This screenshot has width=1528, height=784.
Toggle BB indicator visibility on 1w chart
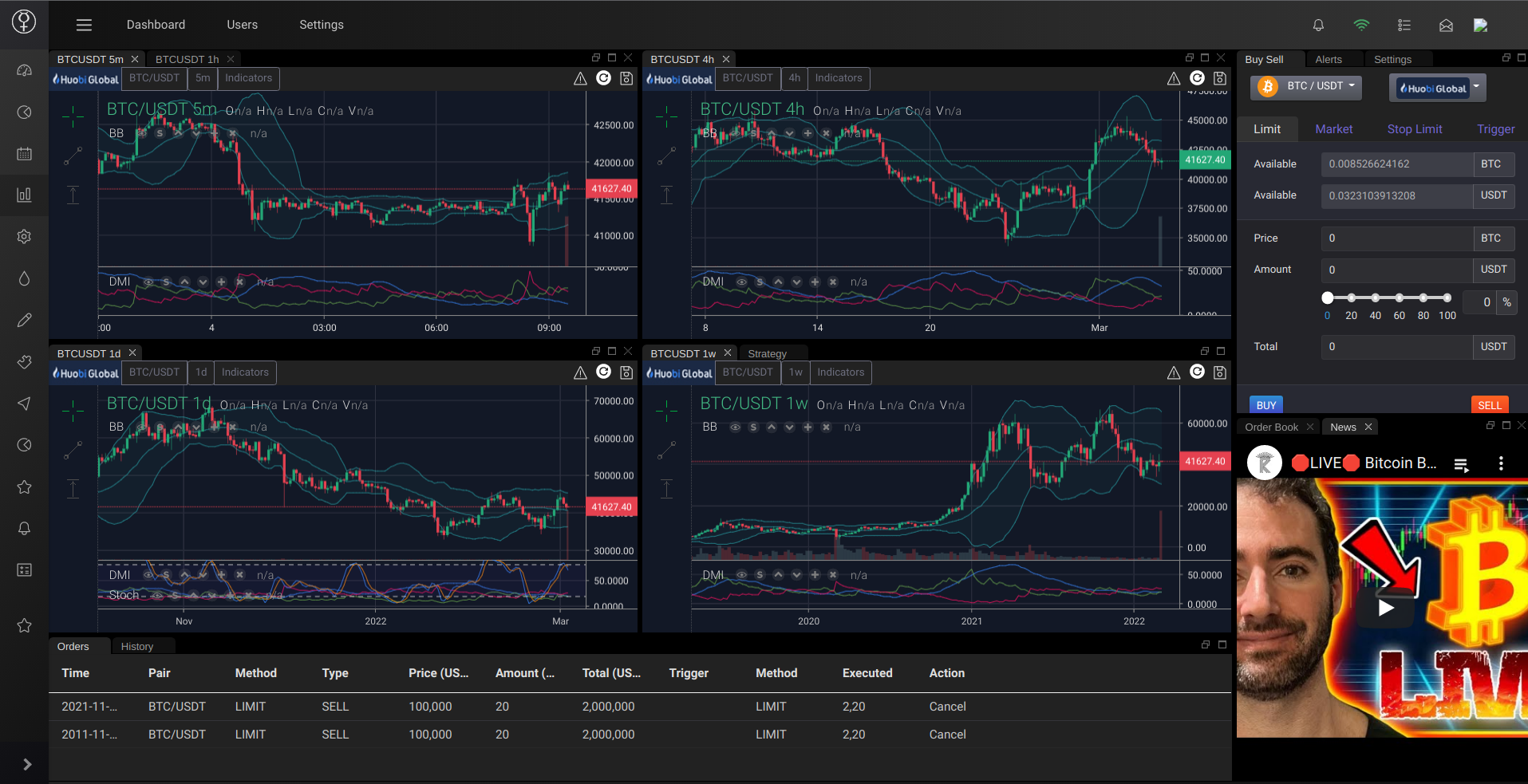735,427
